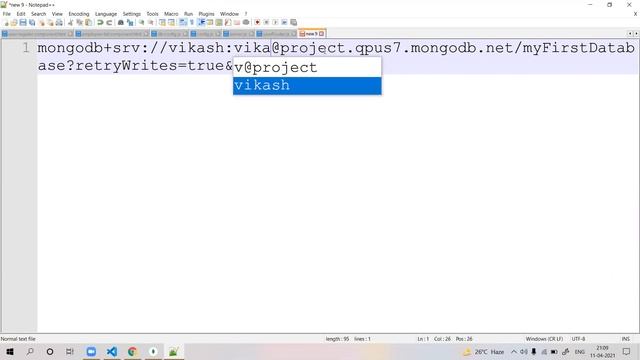Undo the last edit via toolbar

pos(100,22)
